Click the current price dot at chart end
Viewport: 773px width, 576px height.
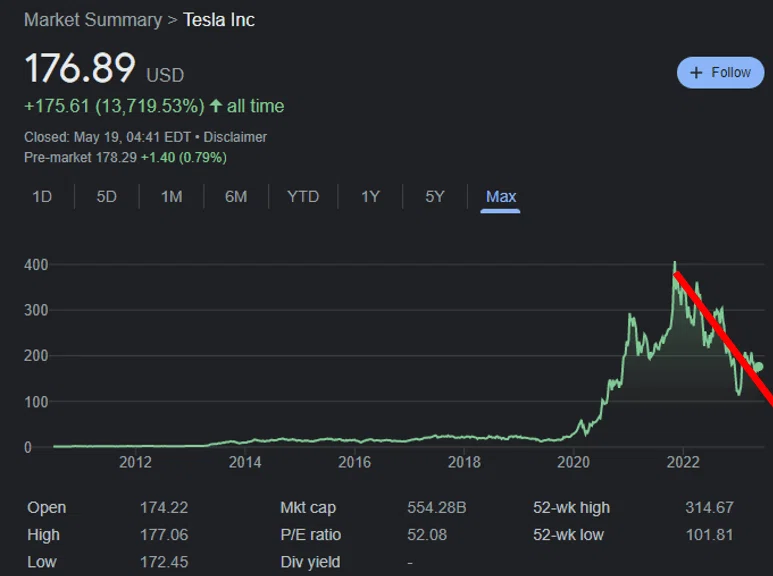click(759, 367)
